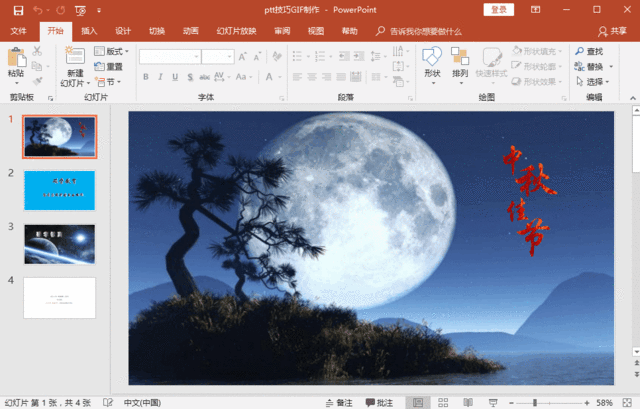Select slide 2 thumbnail
This screenshot has height=409, width=640.
pos(59,190)
